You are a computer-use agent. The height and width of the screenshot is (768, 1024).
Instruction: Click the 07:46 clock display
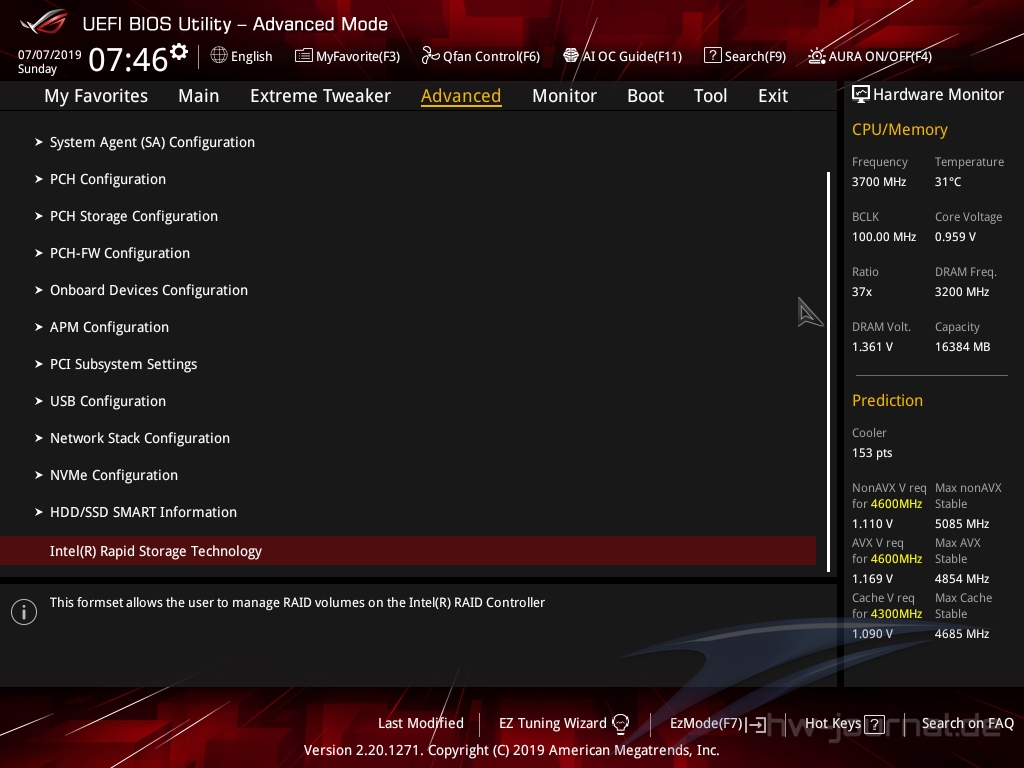pyautogui.click(x=128, y=59)
